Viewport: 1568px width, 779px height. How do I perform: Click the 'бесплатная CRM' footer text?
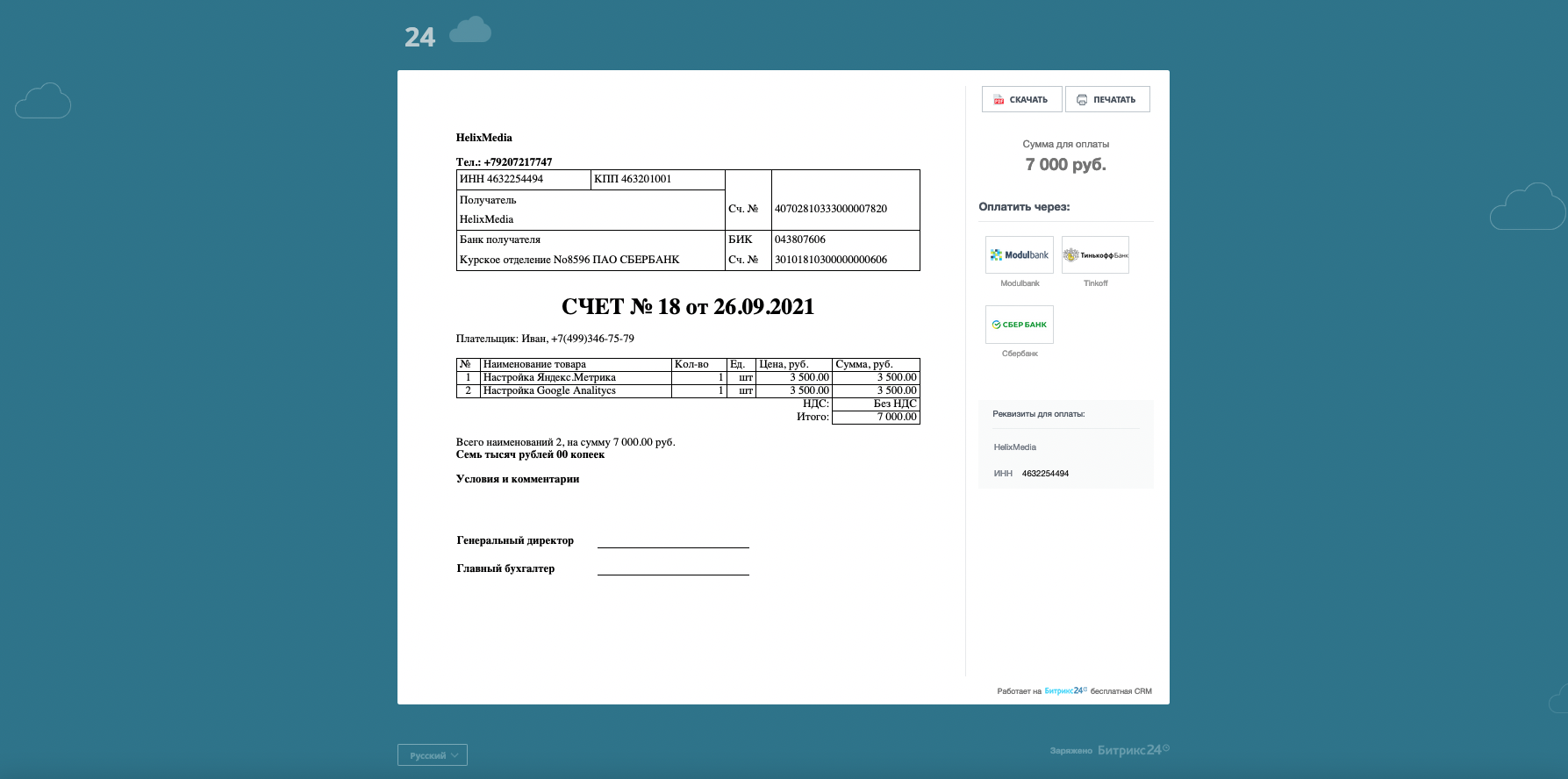click(1121, 691)
